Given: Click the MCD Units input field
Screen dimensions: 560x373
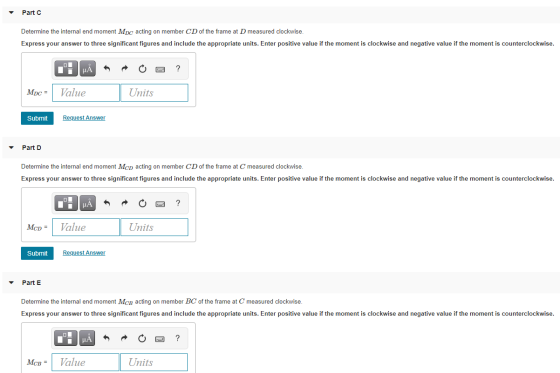Looking at the screenshot, I should 154,227.
